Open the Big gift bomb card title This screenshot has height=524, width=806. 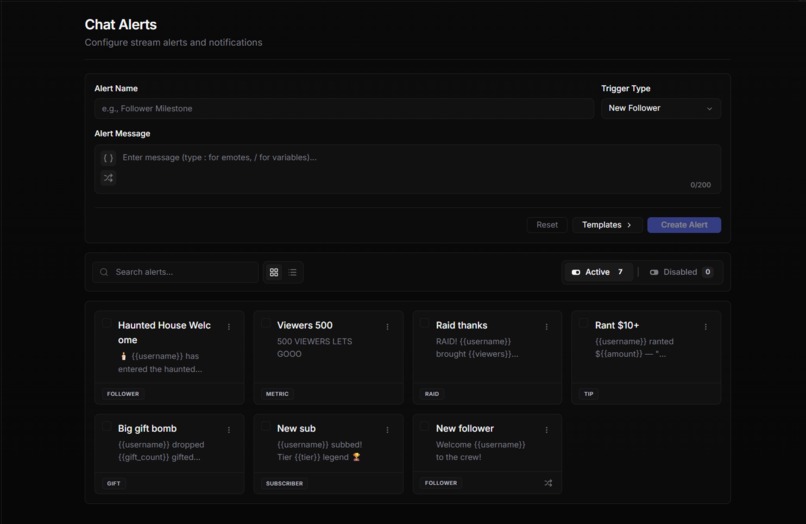tap(147, 428)
